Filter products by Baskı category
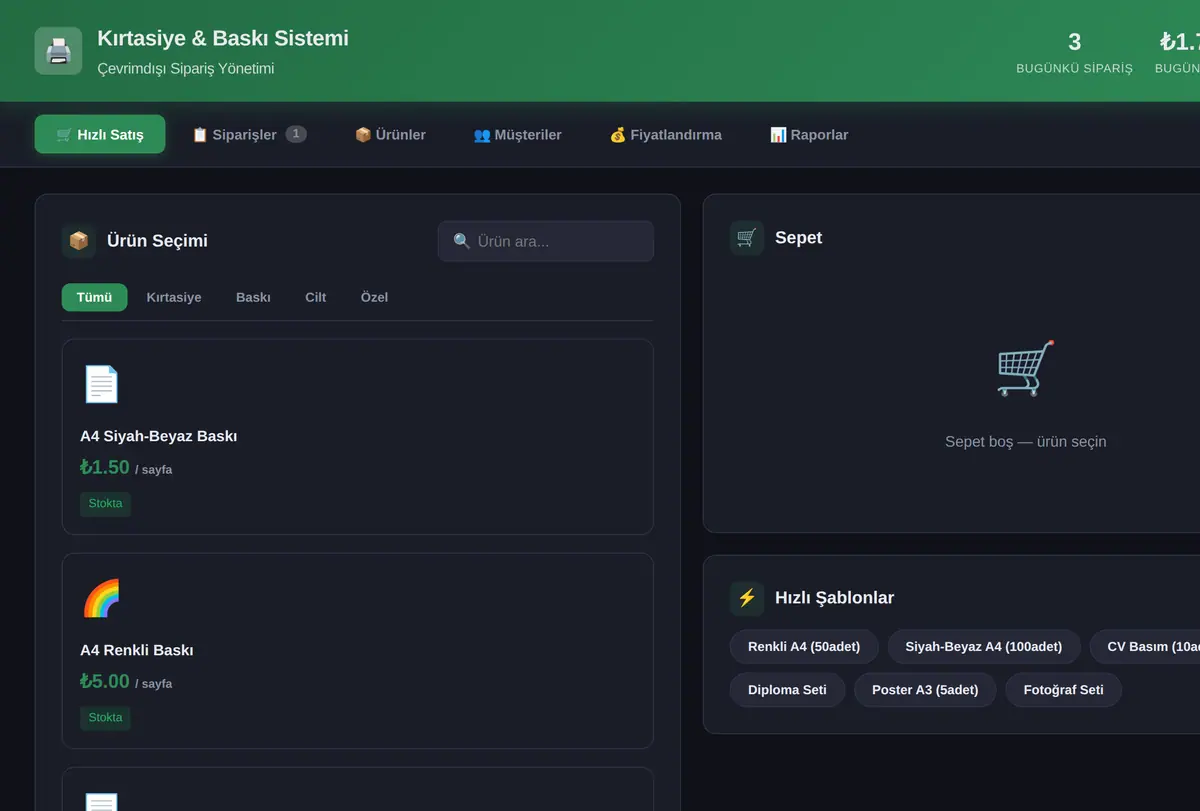The width and height of the screenshot is (1200, 811). [253, 297]
